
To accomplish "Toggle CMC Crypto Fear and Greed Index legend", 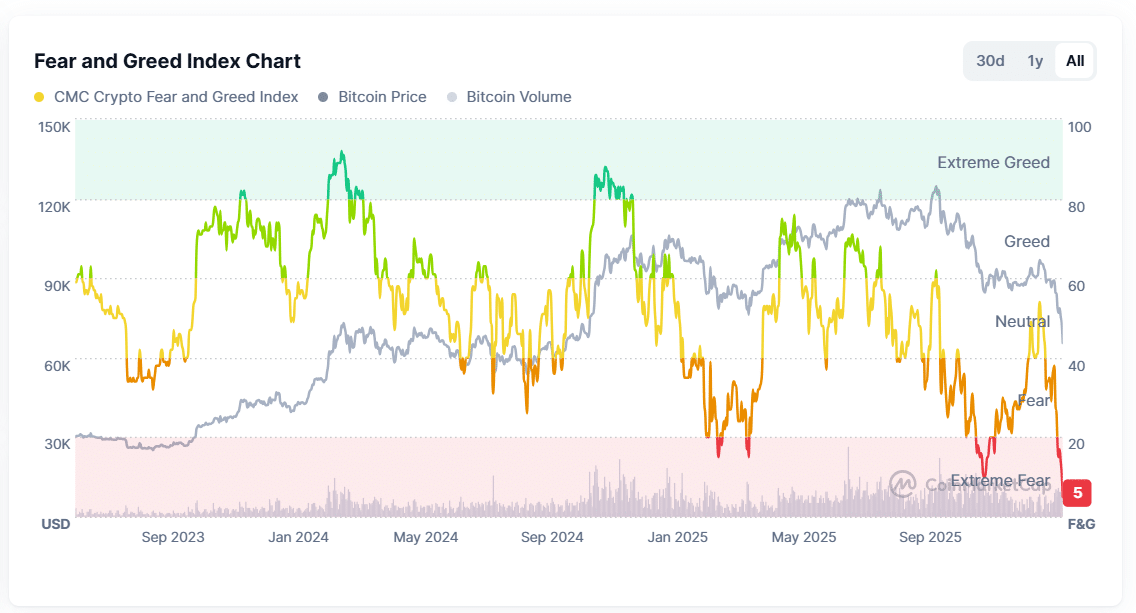I will tap(166, 97).
